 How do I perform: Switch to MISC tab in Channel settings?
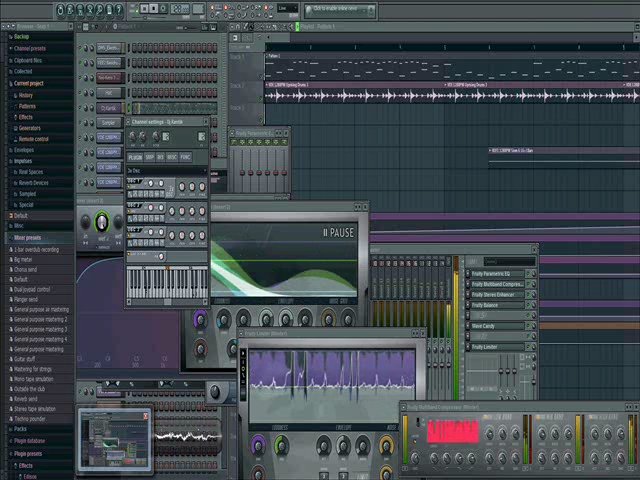(172, 157)
